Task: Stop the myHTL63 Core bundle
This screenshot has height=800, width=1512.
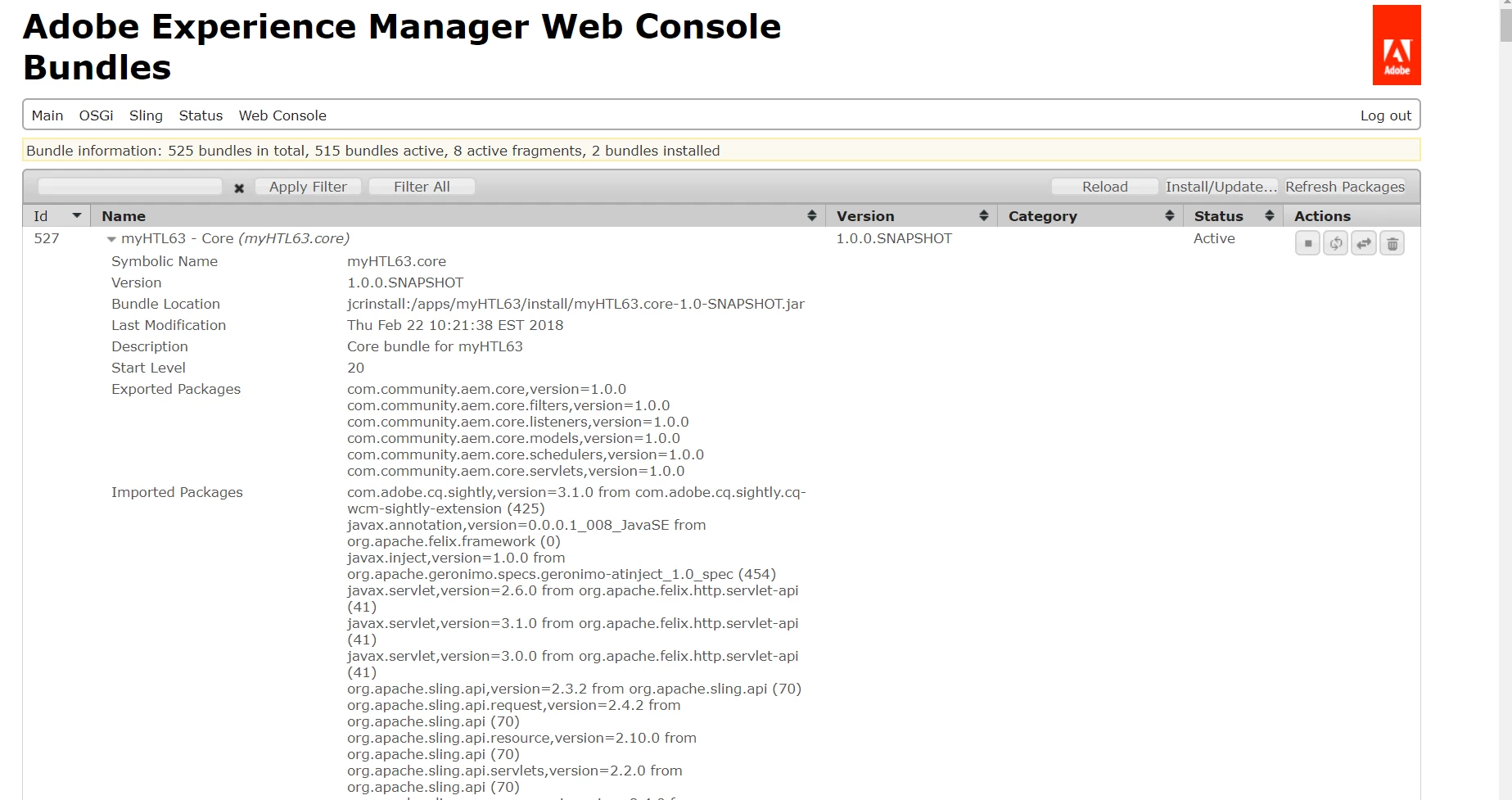Action: [1307, 243]
